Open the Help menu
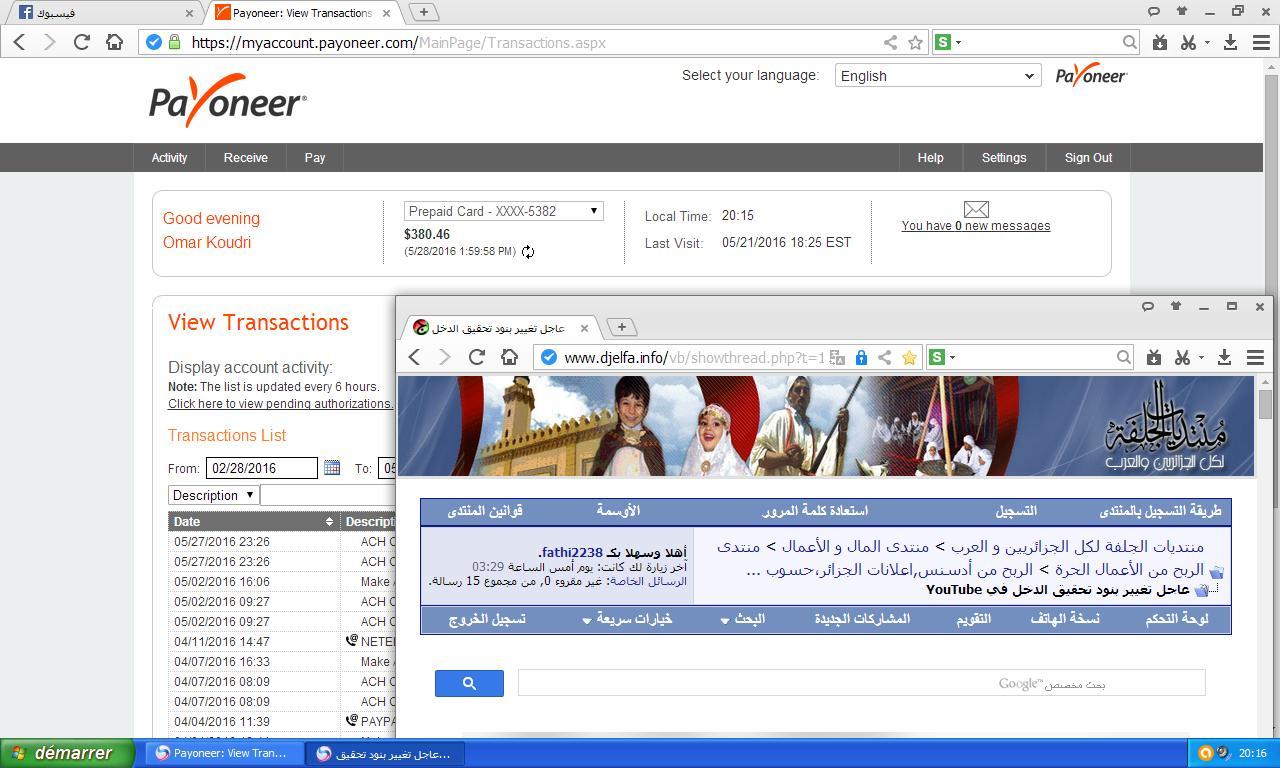 pyautogui.click(x=930, y=157)
